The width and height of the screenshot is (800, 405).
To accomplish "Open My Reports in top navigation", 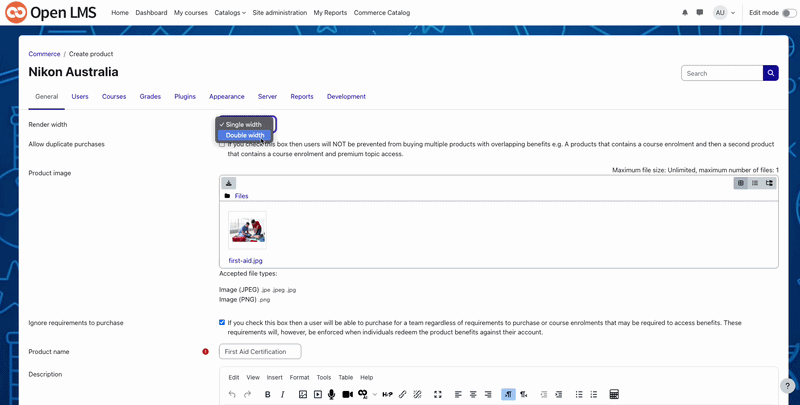I will pyautogui.click(x=330, y=13).
